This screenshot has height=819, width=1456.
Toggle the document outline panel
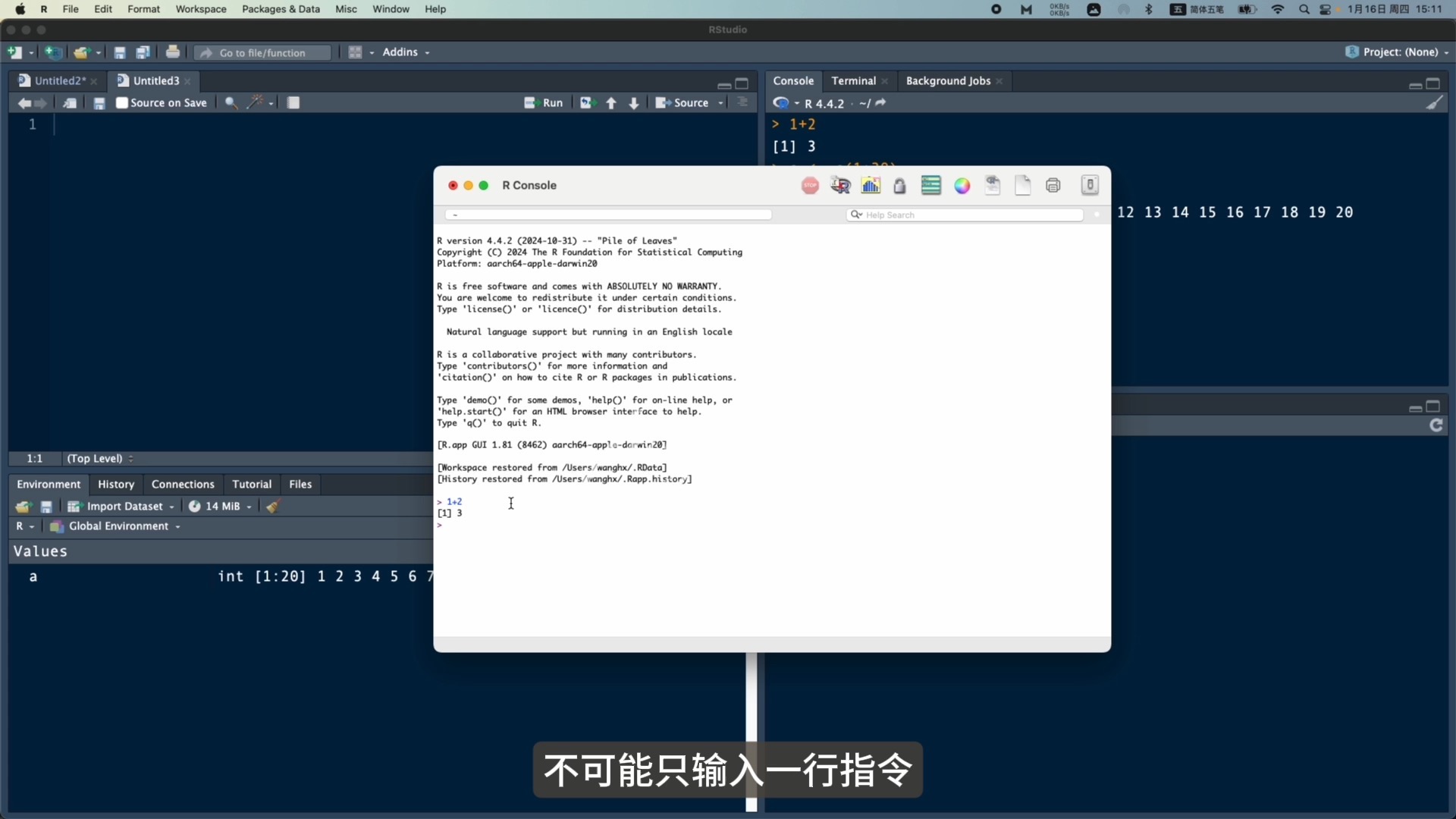[x=742, y=102]
